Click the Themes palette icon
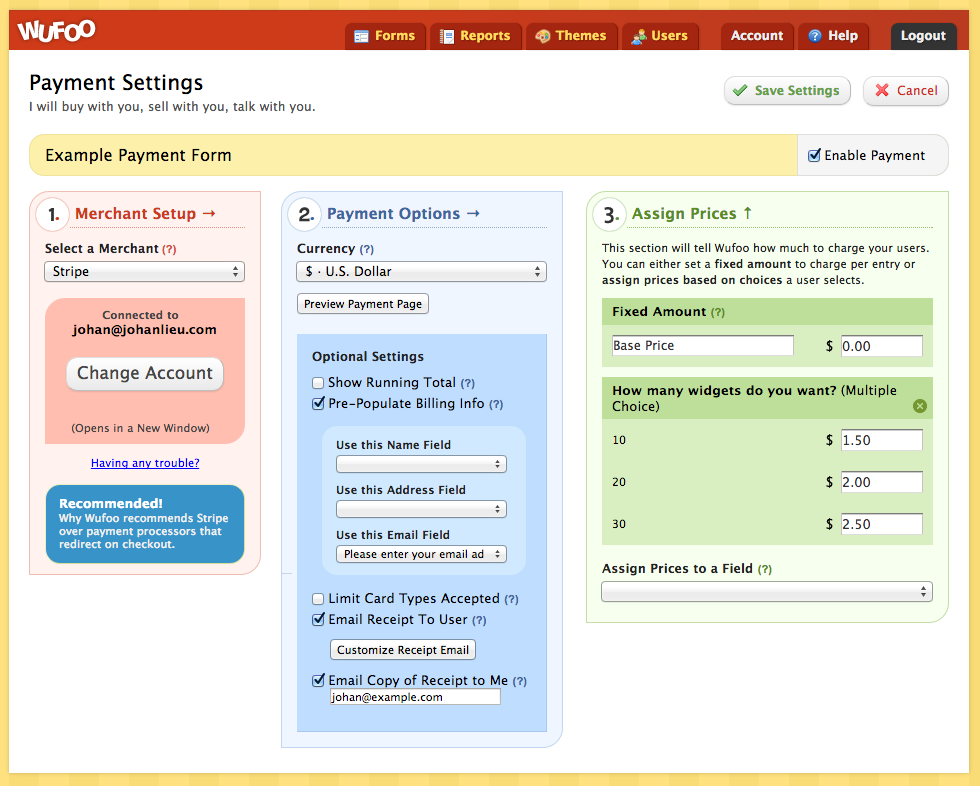 point(542,36)
